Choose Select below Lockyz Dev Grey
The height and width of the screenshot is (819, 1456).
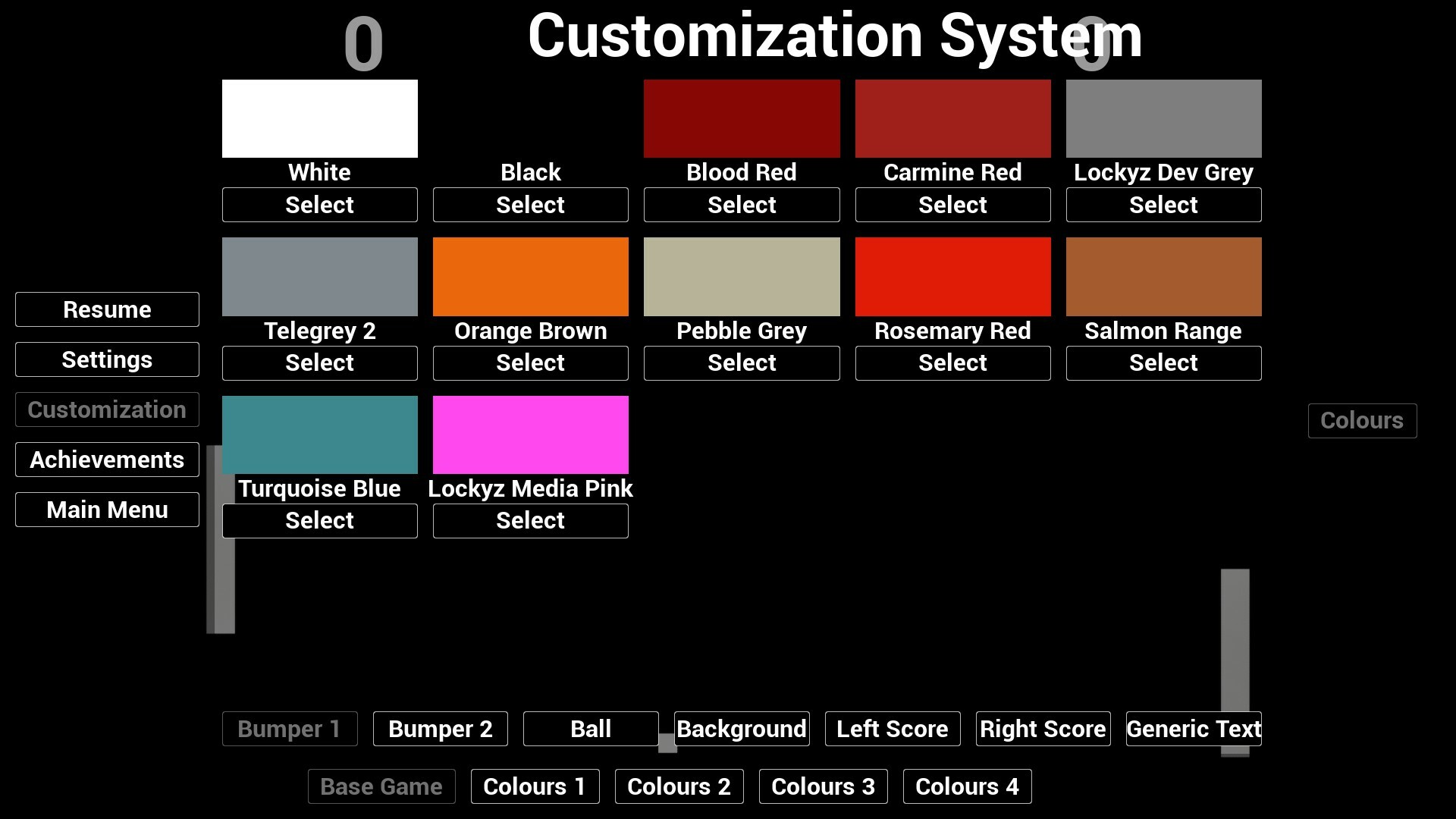[1163, 205]
